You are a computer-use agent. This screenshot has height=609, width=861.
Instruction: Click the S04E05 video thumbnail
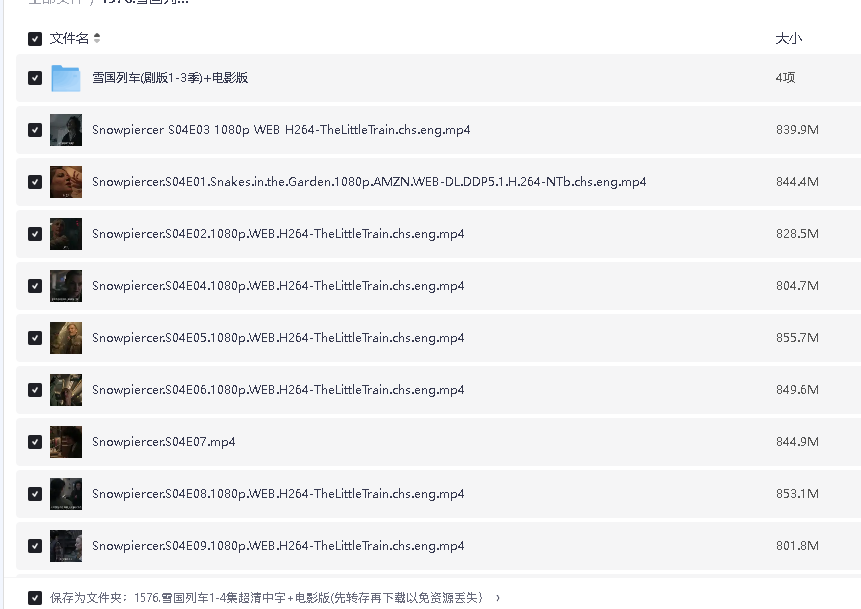[65, 337]
